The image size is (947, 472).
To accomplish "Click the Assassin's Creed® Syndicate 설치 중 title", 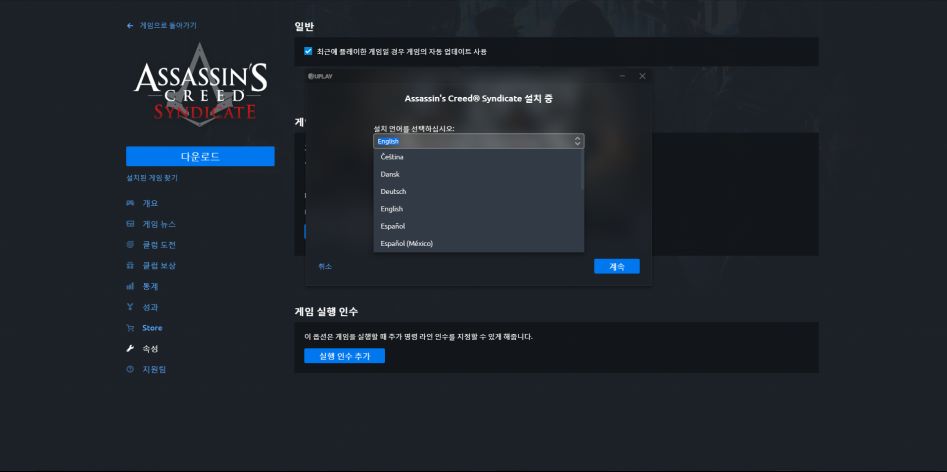I will click(x=478, y=98).
